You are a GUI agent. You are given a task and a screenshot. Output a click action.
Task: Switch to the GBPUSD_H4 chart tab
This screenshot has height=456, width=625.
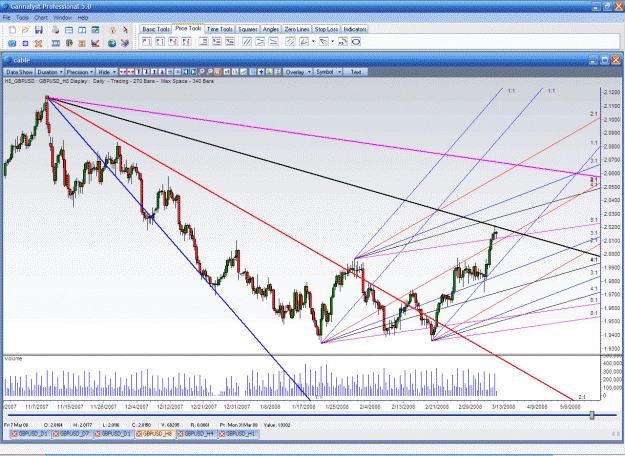tap(196, 434)
